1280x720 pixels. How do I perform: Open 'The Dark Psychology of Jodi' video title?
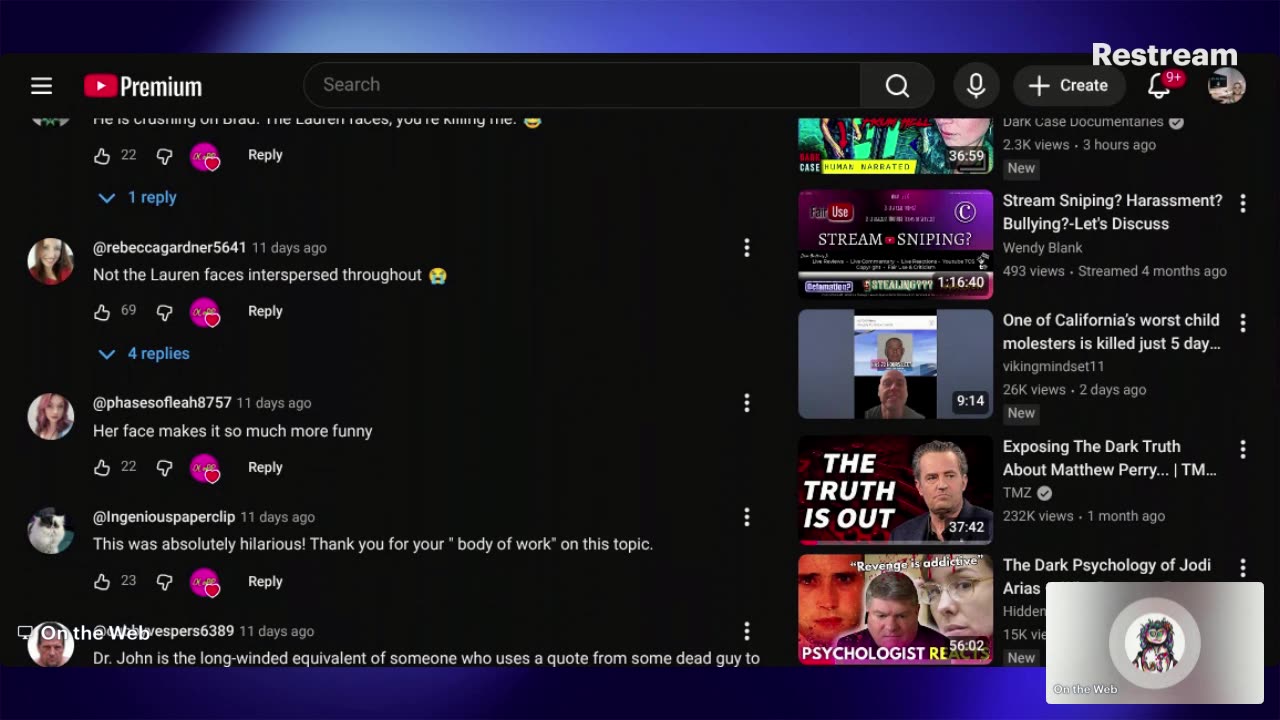coord(1107,576)
